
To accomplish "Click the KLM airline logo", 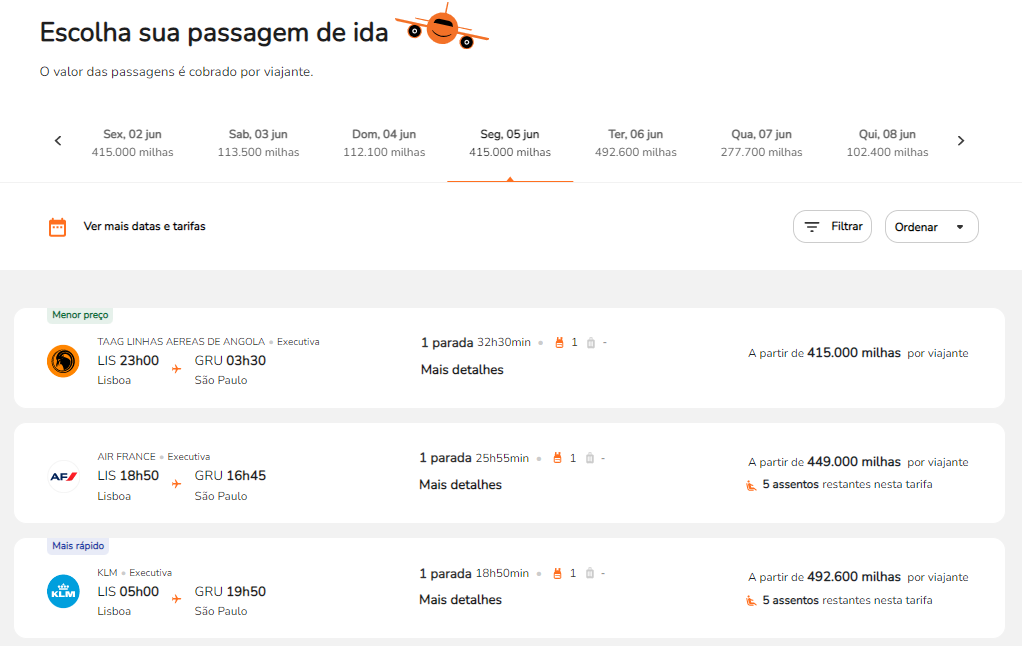I will [63, 592].
